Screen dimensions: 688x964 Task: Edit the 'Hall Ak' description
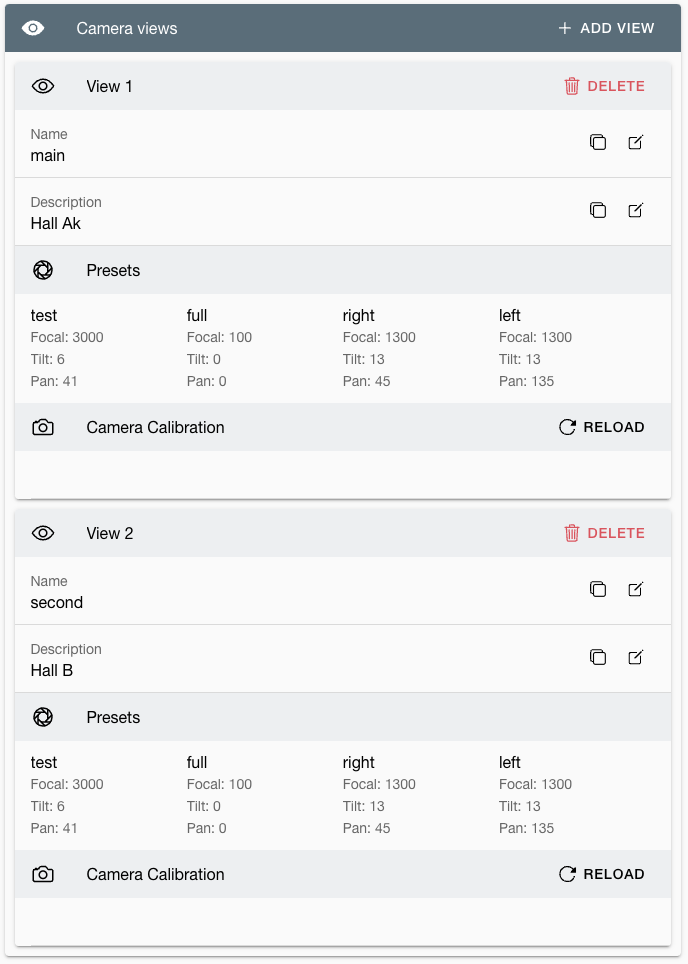click(x=636, y=210)
